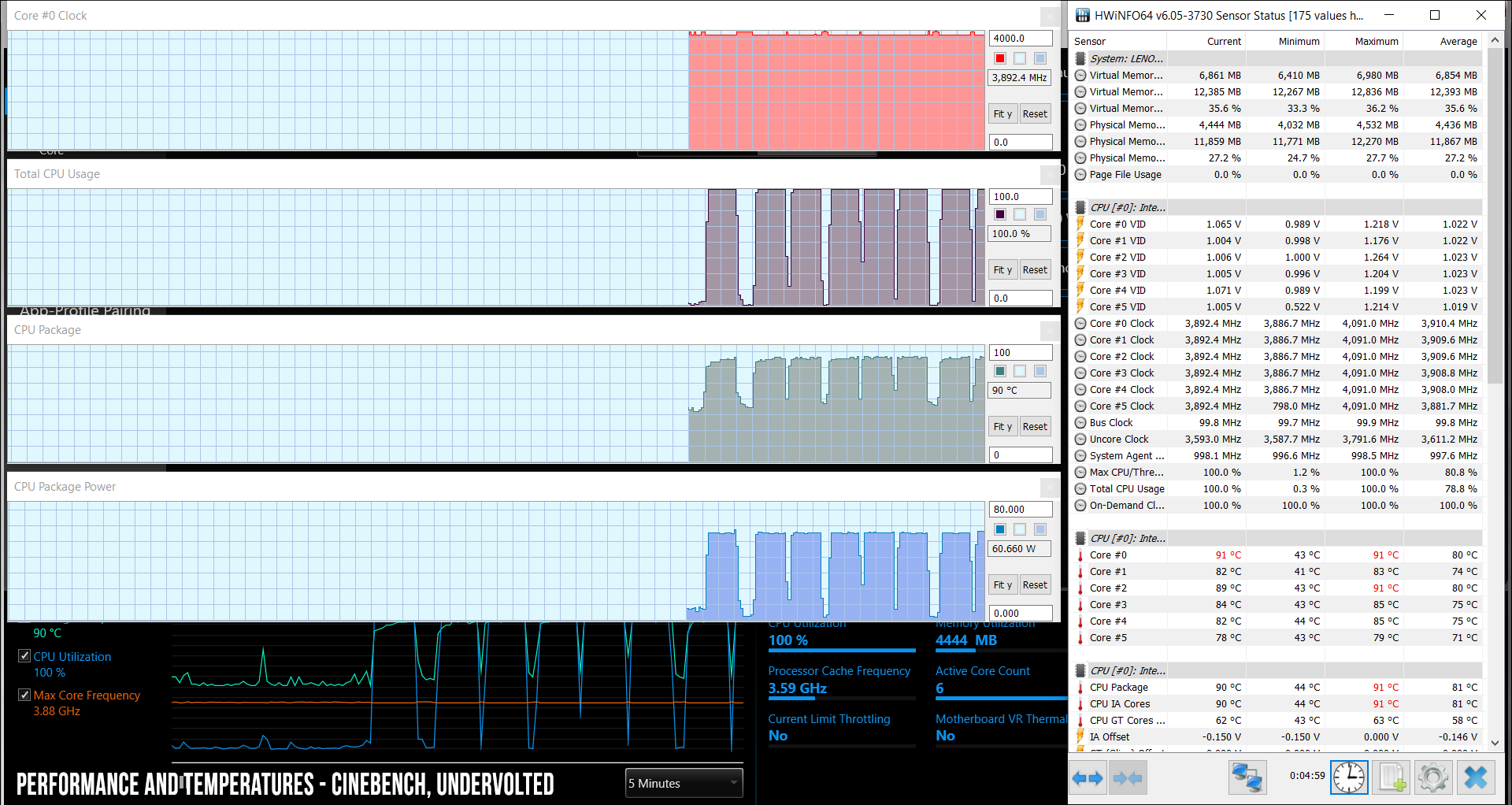The height and width of the screenshot is (805, 1512).
Task: Toggle the light blue square option in Core #0 Clock graph
Action: click(1040, 58)
